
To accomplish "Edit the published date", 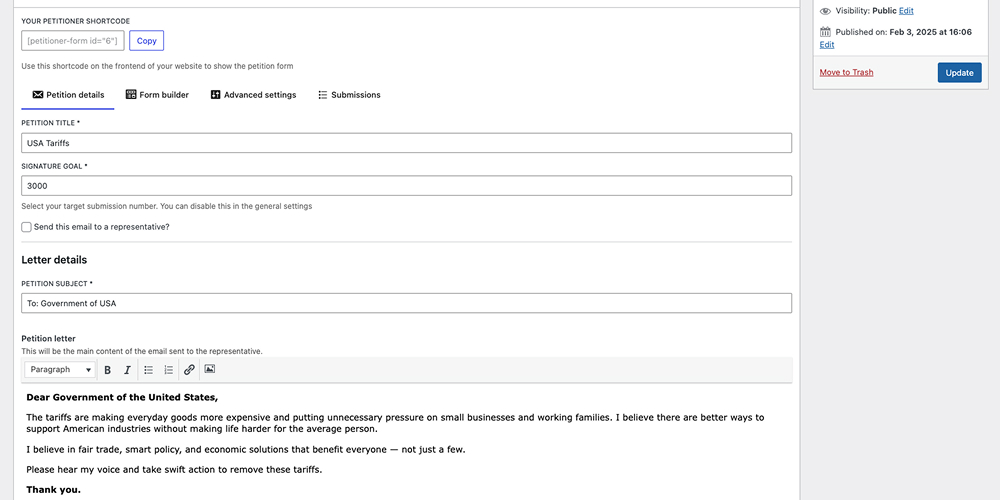I will (827, 45).
